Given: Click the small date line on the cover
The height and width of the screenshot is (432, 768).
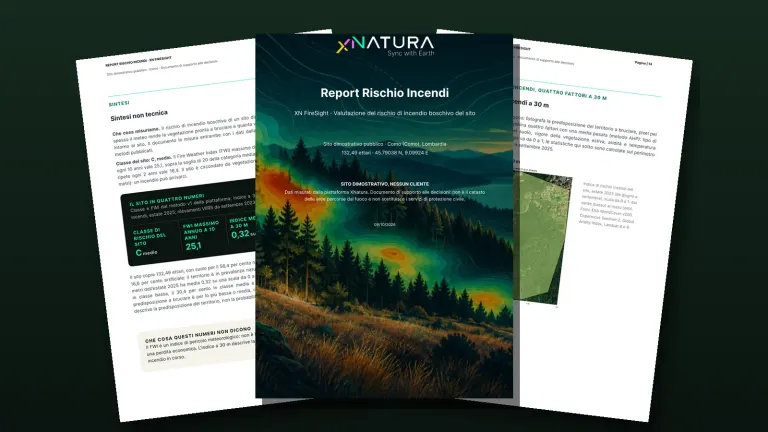Looking at the screenshot, I should click(x=384, y=224).
